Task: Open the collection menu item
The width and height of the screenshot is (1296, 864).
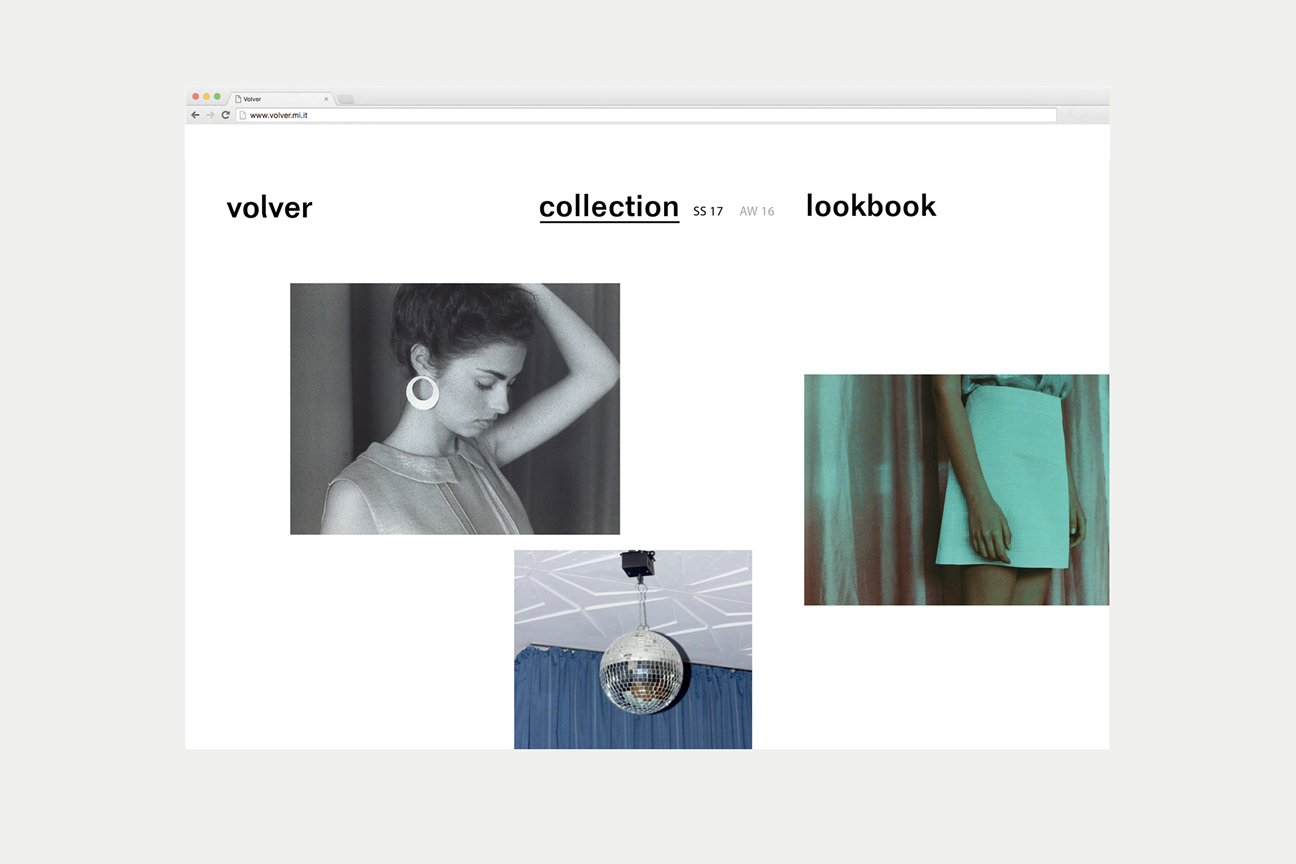Action: 609,207
